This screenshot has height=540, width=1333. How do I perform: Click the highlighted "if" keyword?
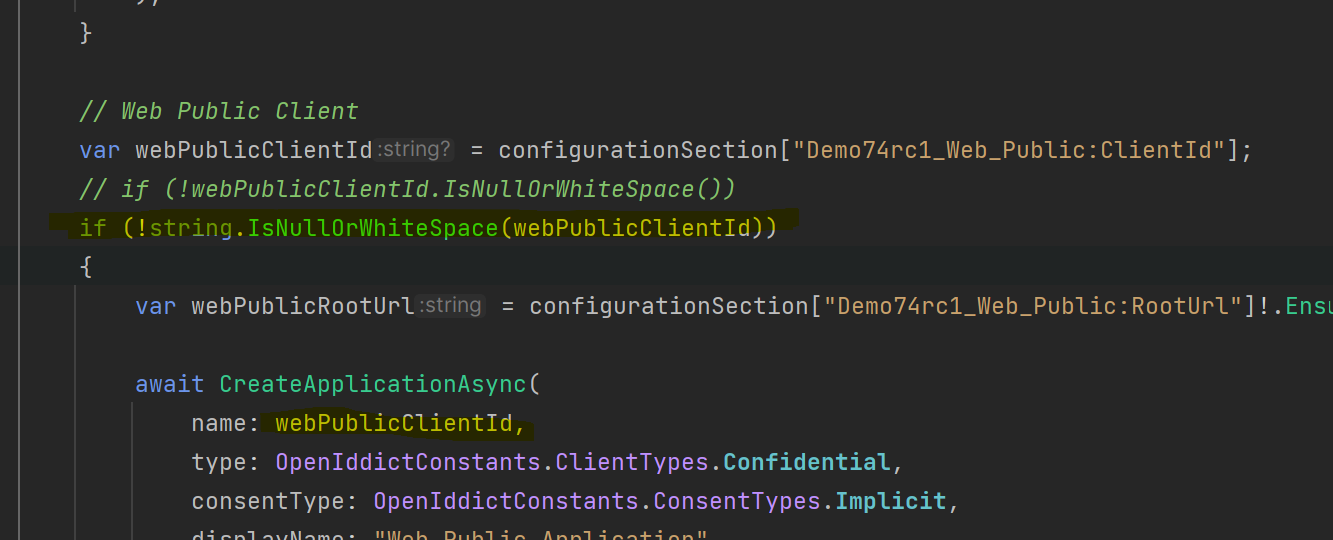93,228
